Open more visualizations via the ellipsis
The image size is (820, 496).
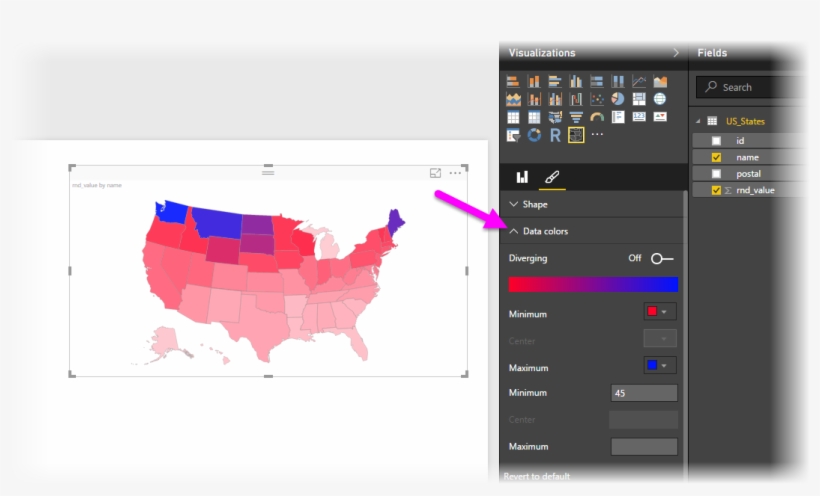[x=597, y=134]
